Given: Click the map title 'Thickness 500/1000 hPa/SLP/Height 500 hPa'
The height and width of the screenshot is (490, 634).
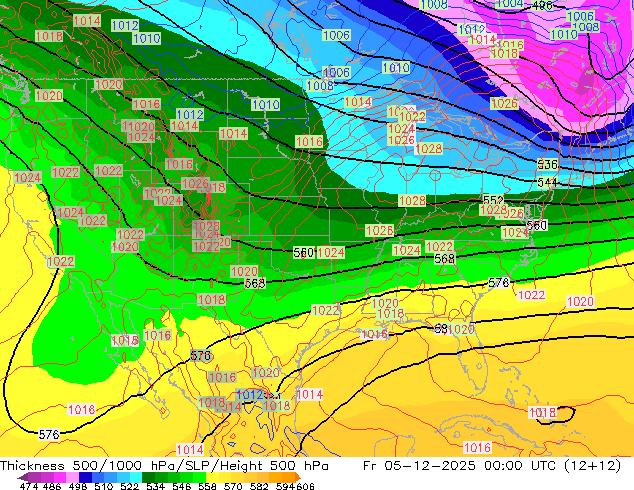Looking at the screenshot, I should coord(164,466).
